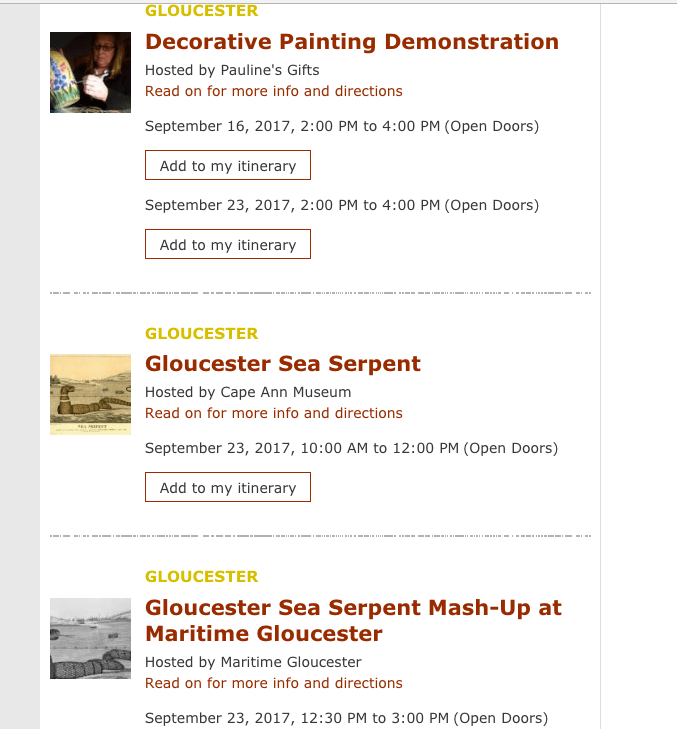
Task: Click the GLOUCESTER label above Decorative Painting
Action: tap(201, 11)
